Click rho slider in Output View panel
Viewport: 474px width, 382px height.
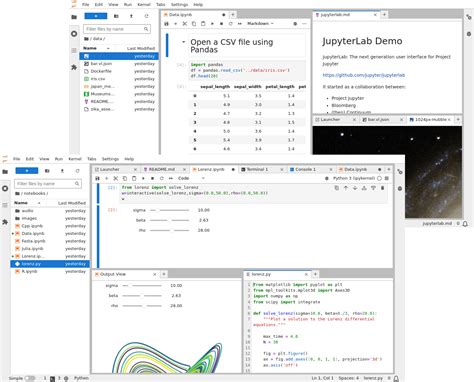[x=142, y=306]
